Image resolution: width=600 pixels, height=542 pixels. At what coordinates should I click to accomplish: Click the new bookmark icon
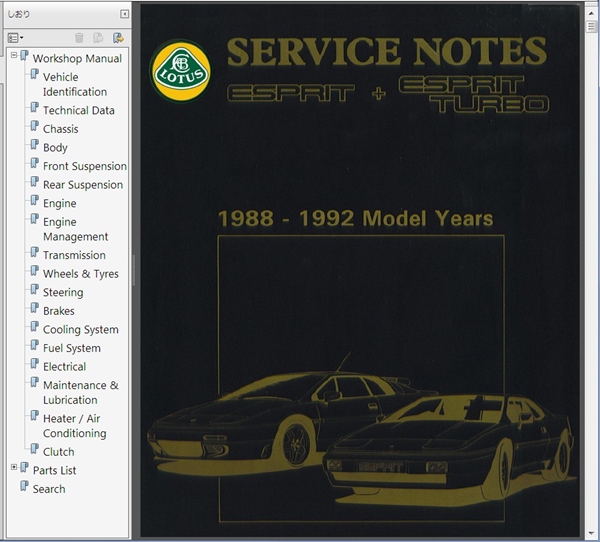pos(98,38)
